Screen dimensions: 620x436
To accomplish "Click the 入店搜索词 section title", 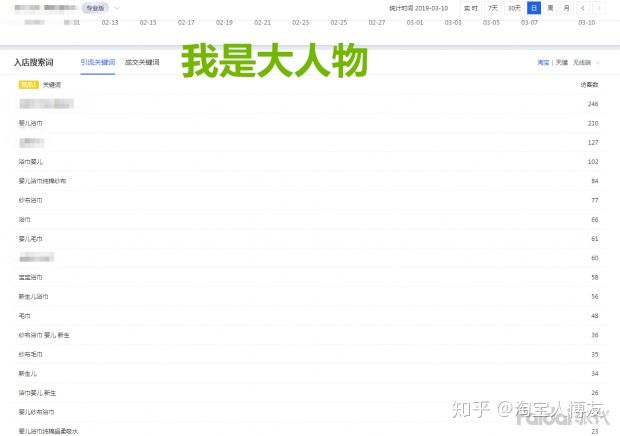I will point(34,62).
